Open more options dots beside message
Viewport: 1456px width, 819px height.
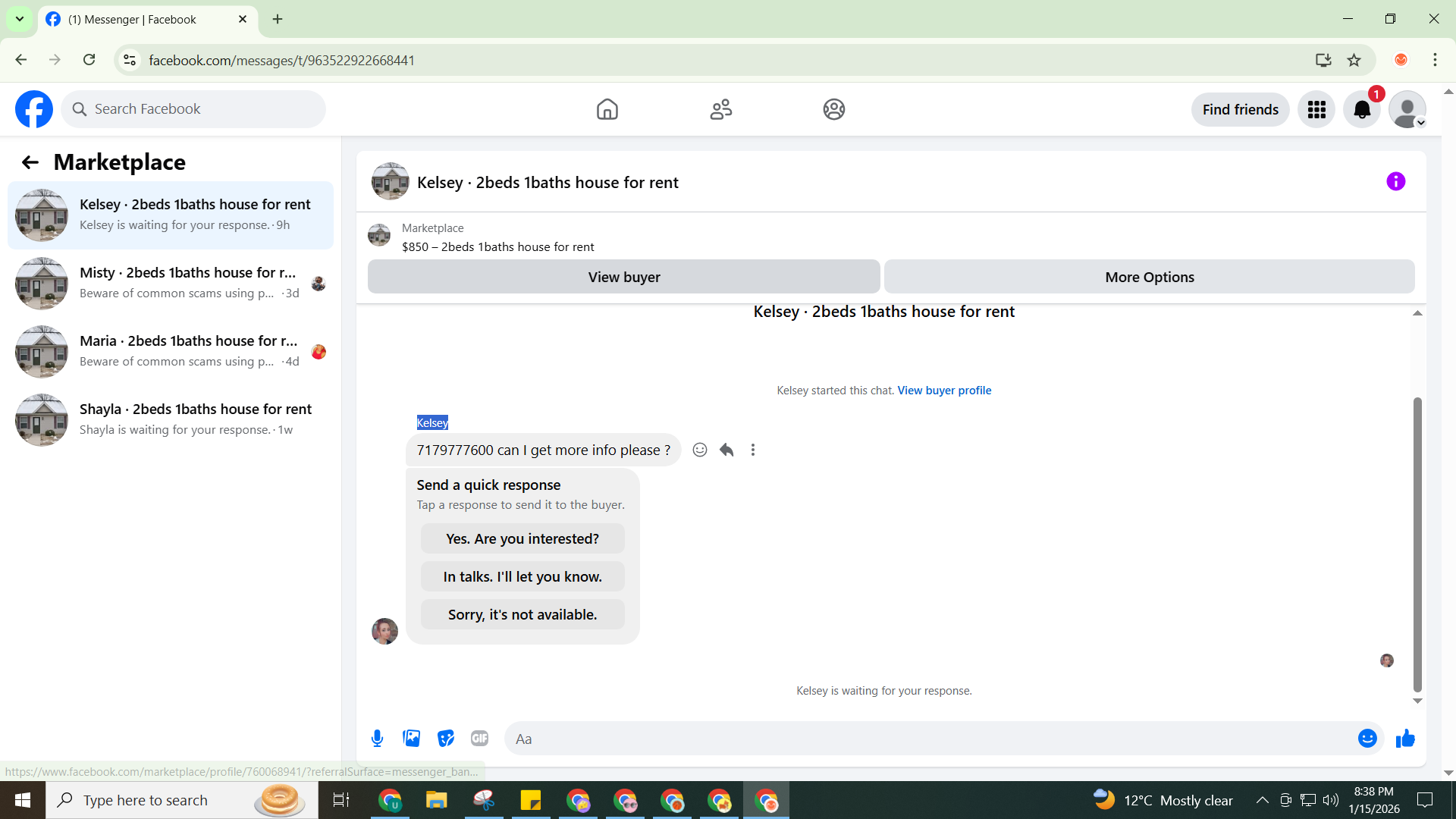753,450
